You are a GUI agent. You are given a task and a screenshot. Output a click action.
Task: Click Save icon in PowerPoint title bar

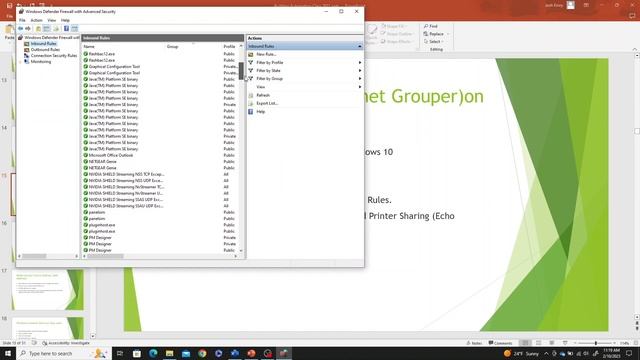(x=9, y=5)
